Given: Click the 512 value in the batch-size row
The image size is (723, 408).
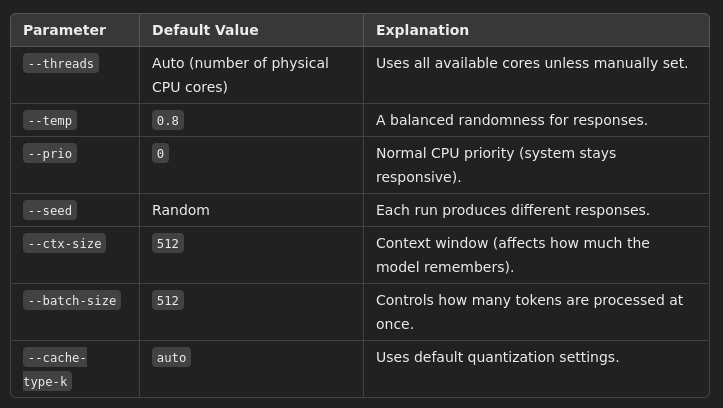Looking at the screenshot, I should [x=168, y=300].
